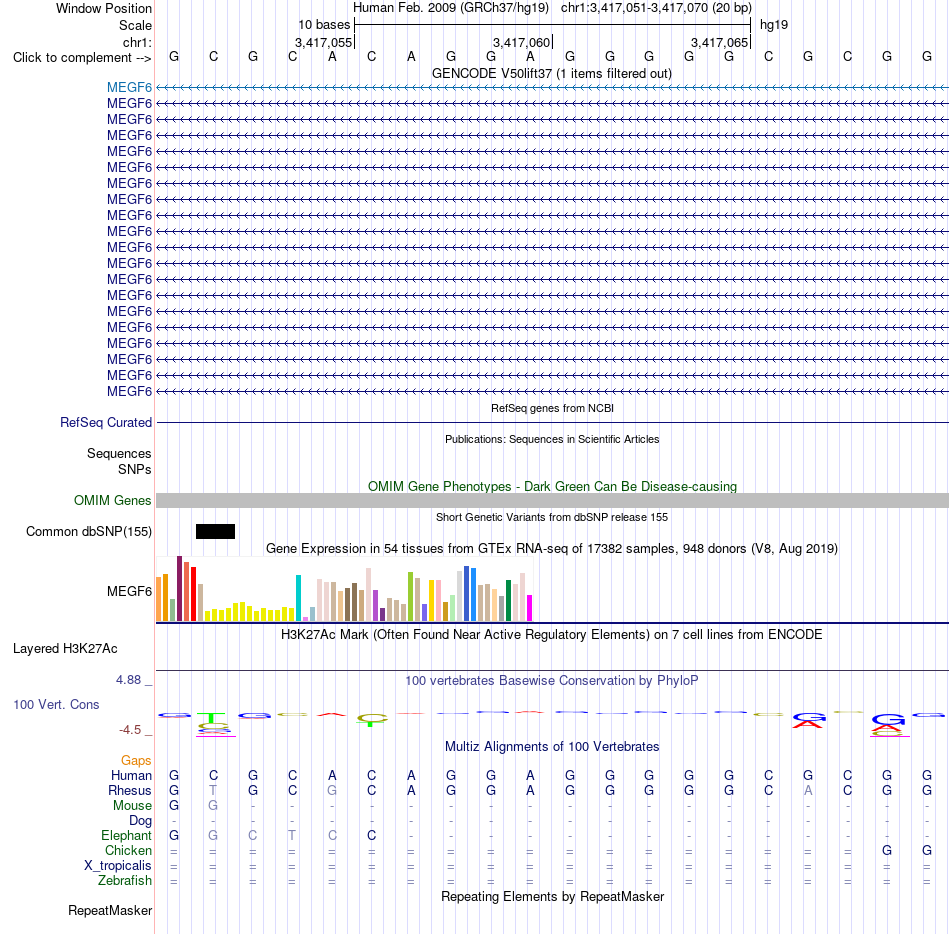The height and width of the screenshot is (934, 950).
Task: Click 'Human Feb. 2009 (GRCh37/hg19)' header text
Action: pyautogui.click(x=451, y=8)
